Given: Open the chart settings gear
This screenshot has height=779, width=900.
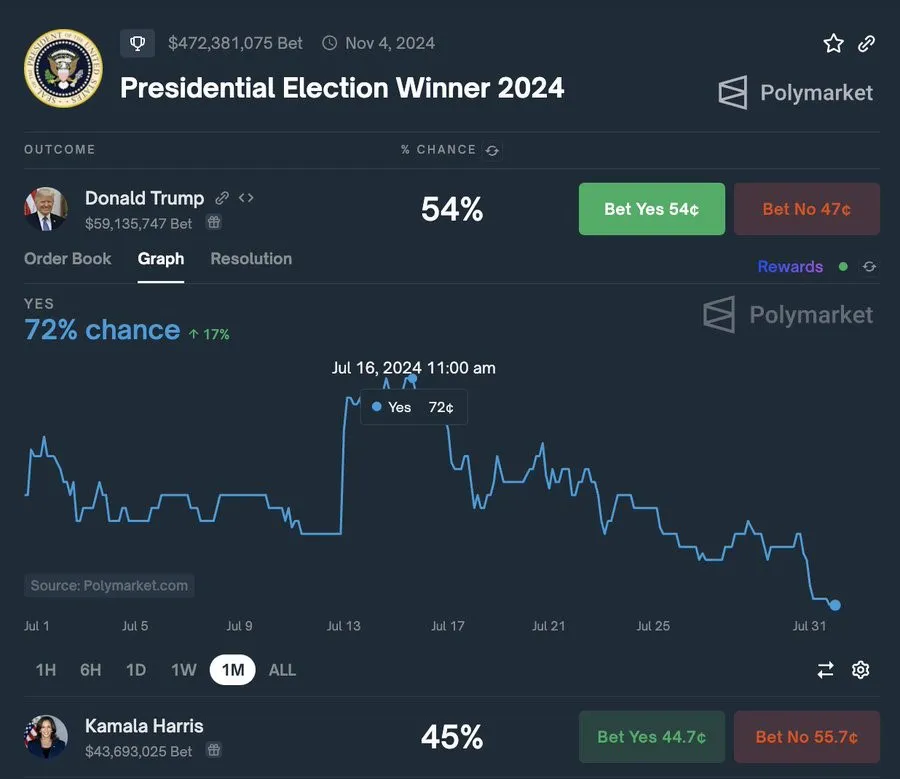Looking at the screenshot, I should pyautogui.click(x=861, y=670).
